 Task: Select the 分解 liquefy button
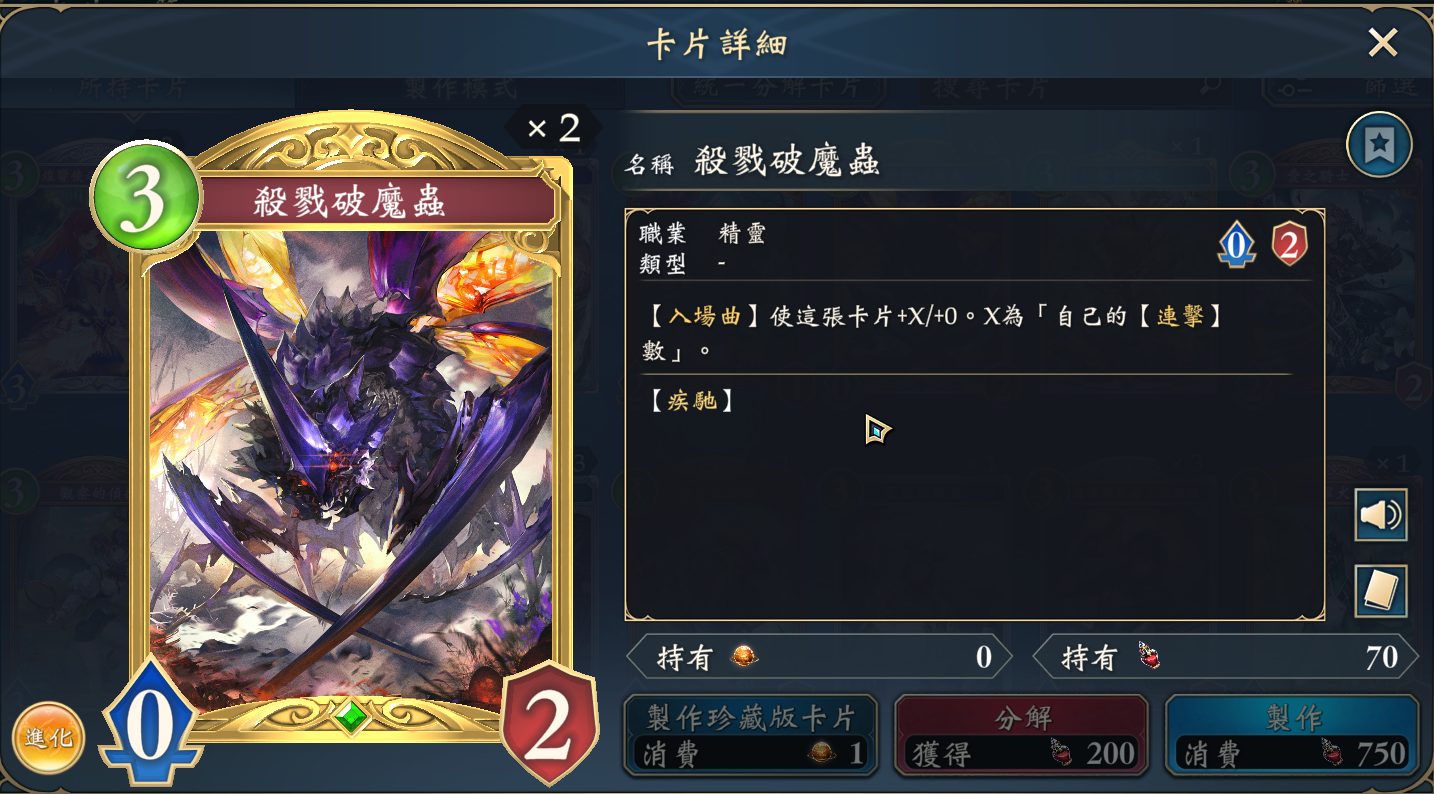click(1021, 736)
